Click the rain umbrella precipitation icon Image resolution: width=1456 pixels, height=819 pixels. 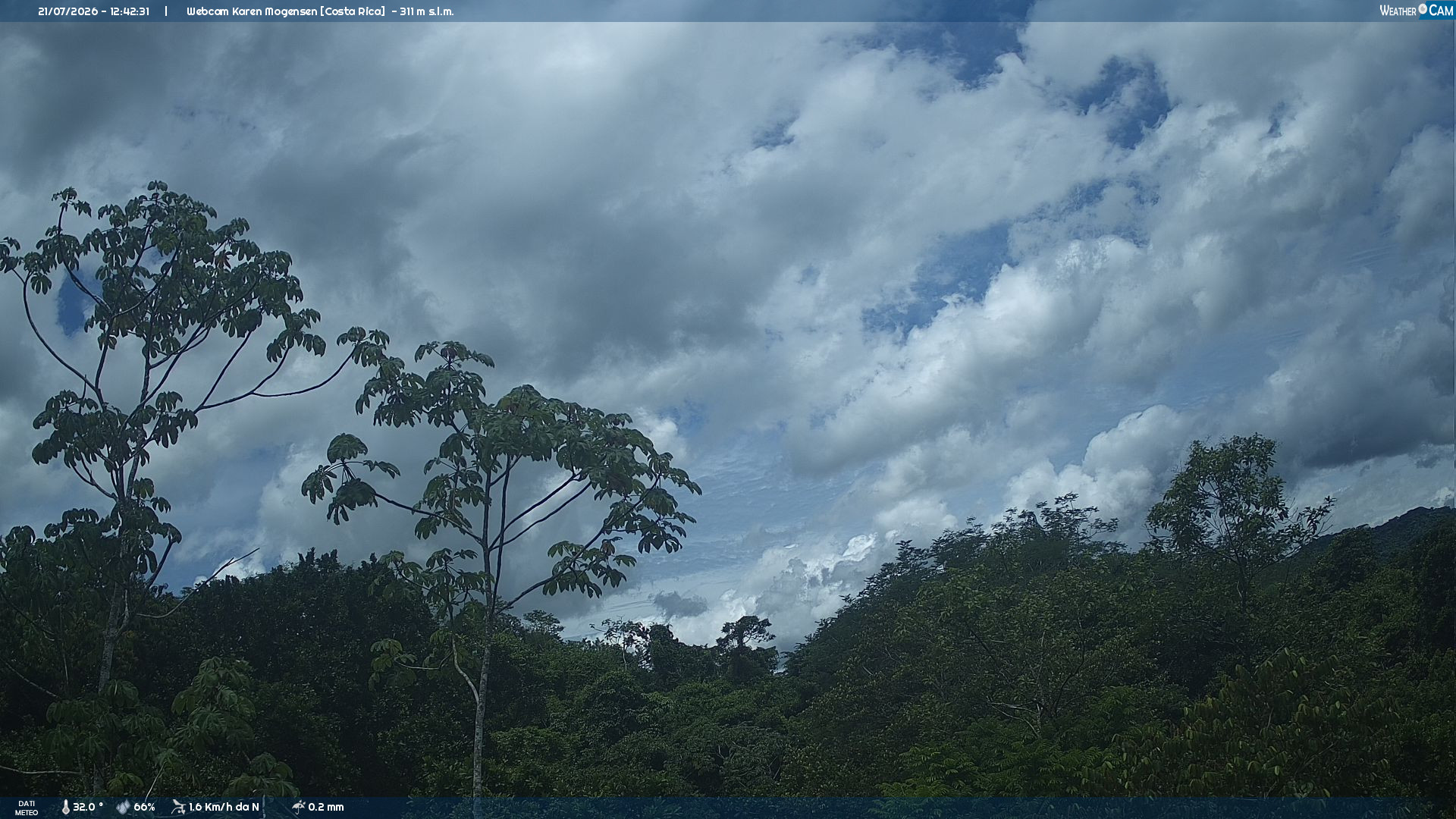(298, 808)
